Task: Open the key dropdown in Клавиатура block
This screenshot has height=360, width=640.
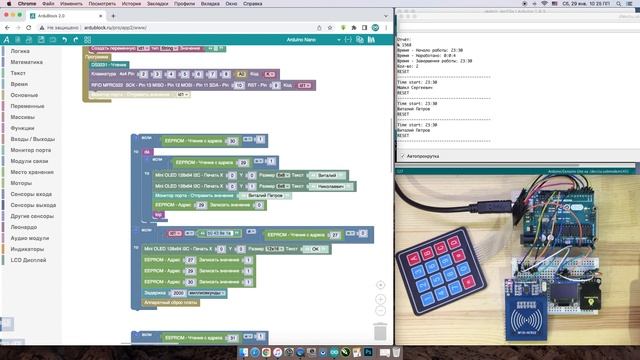Action: pyautogui.click(x=269, y=74)
